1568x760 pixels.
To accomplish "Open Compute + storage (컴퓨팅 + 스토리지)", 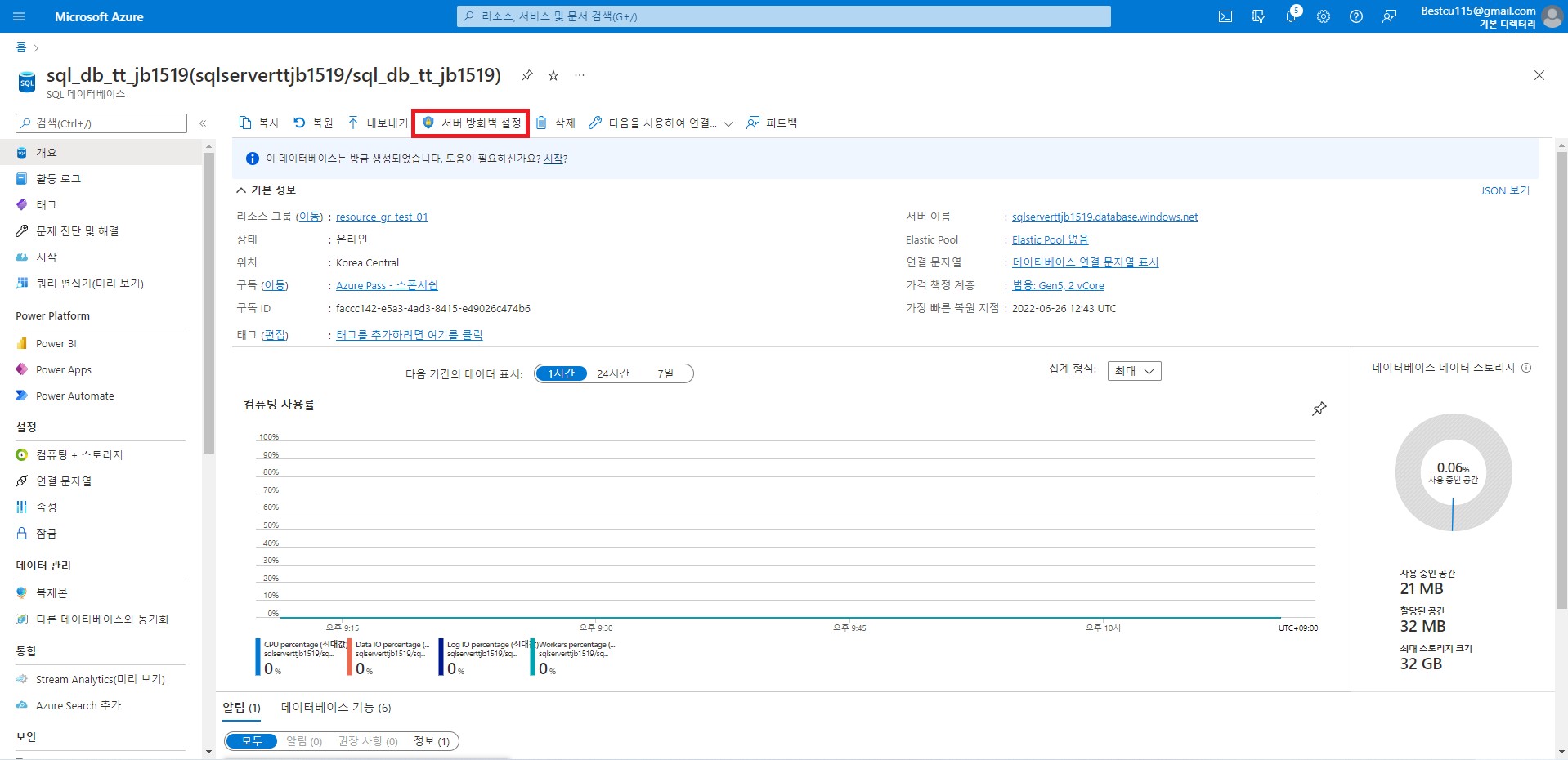I will pyautogui.click(x=101, y=455).
